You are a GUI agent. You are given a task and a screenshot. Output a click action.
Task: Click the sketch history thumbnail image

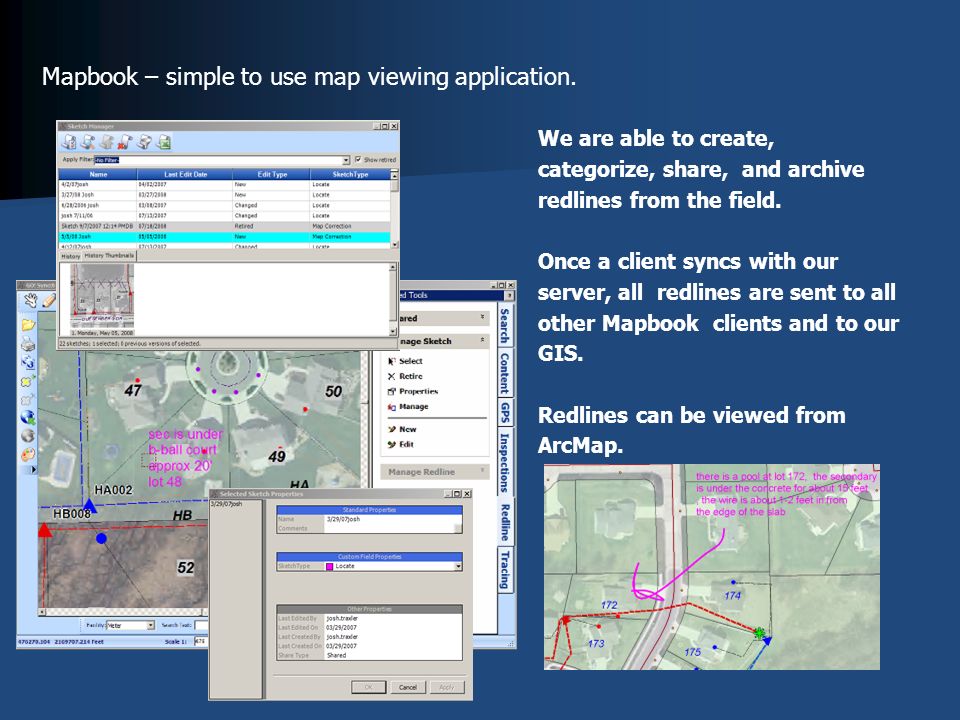point(102,297)
